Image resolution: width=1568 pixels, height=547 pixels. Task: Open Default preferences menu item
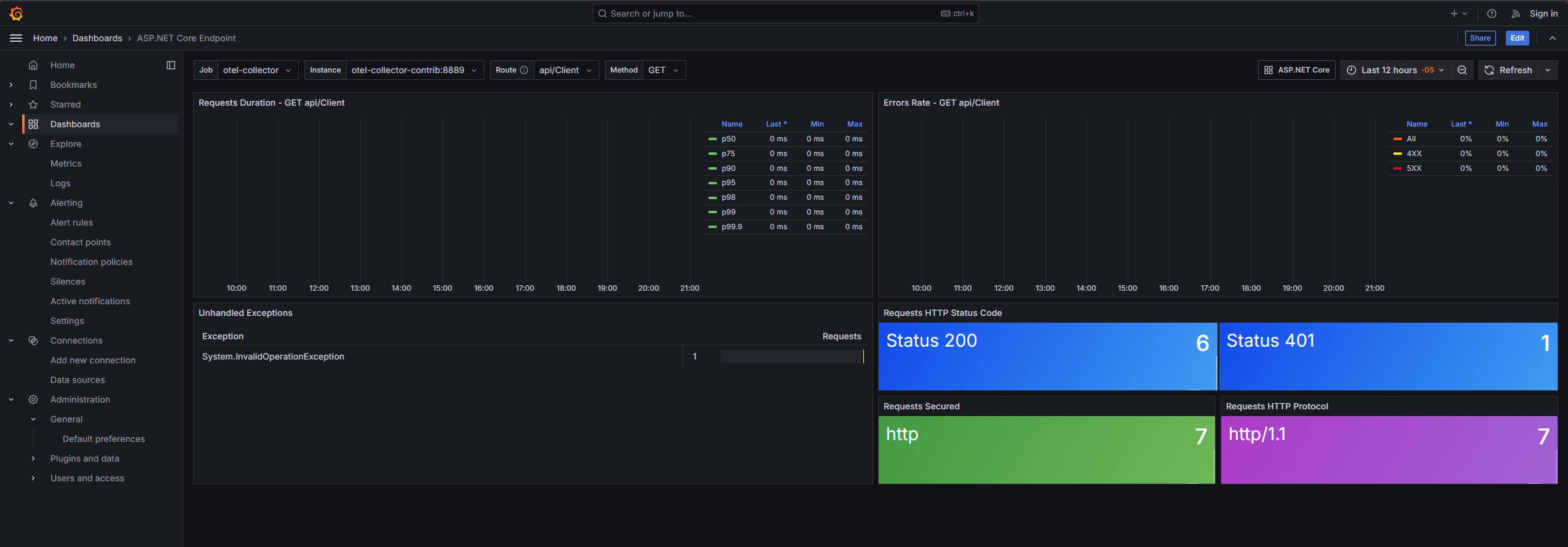click(x=104, y=439)
